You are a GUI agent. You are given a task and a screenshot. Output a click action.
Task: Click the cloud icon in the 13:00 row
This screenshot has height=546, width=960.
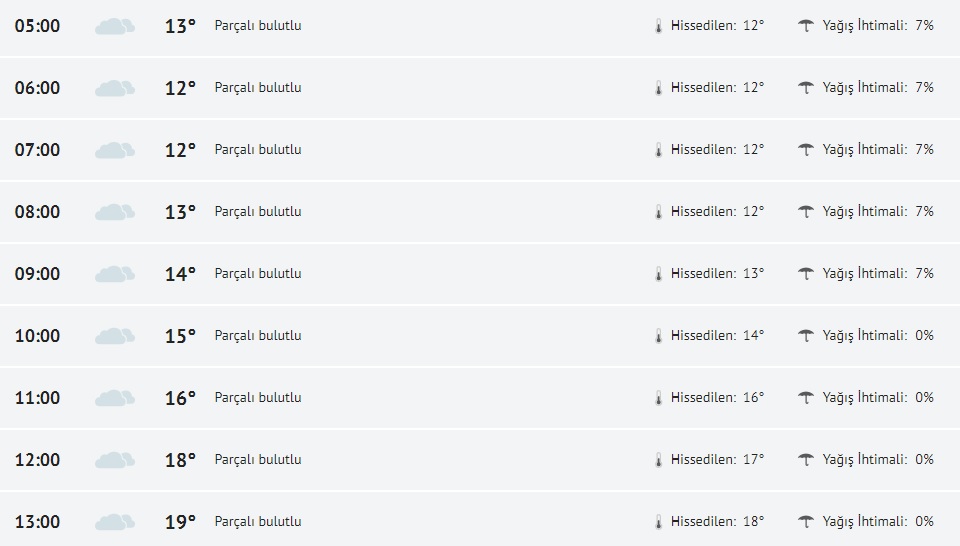coord(114,522)
